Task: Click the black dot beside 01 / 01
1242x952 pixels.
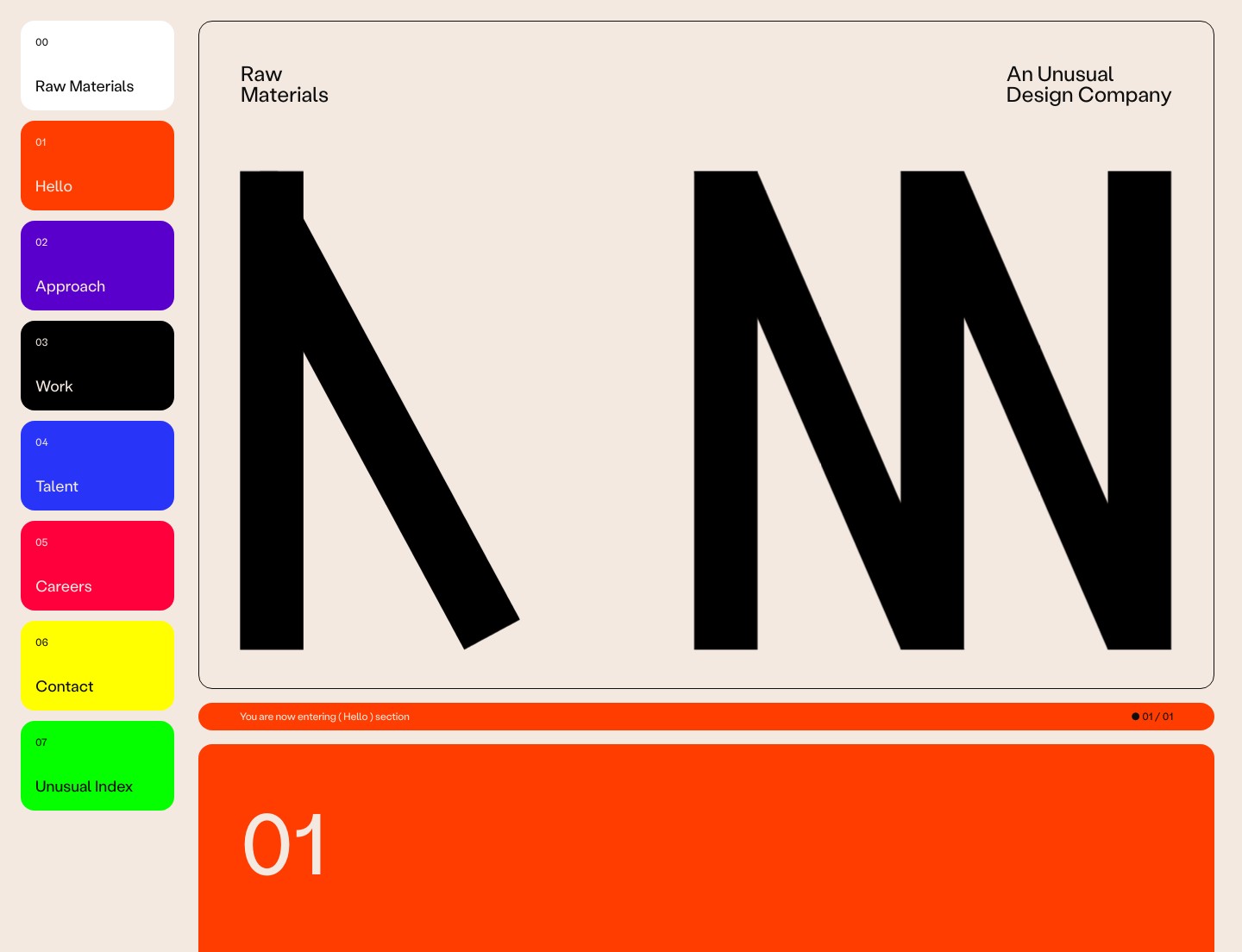Action: point(1135,717)
